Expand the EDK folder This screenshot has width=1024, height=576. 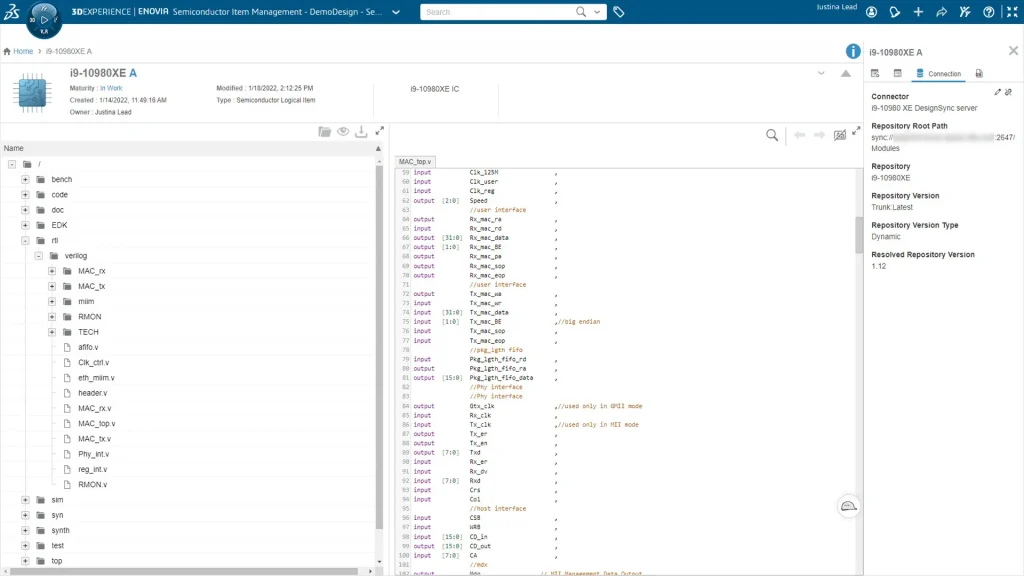[25, 225]
